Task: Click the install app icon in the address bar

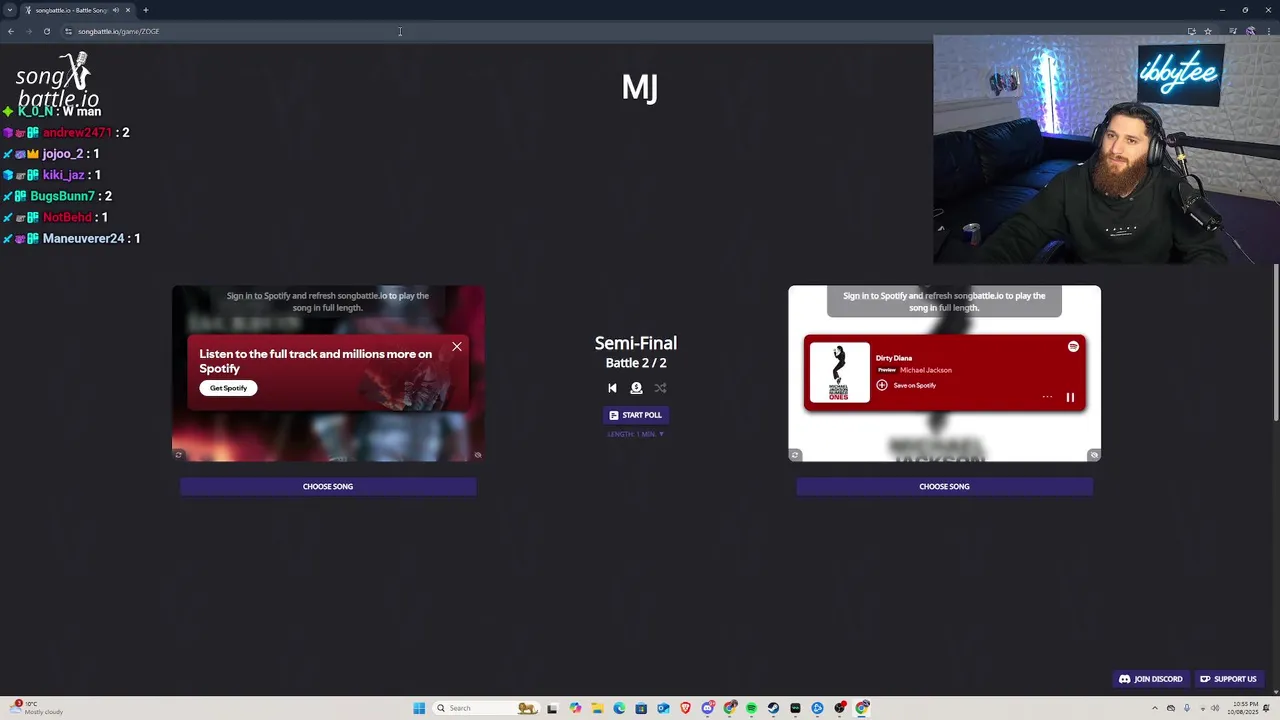Action: click(x=1191, y=31)
